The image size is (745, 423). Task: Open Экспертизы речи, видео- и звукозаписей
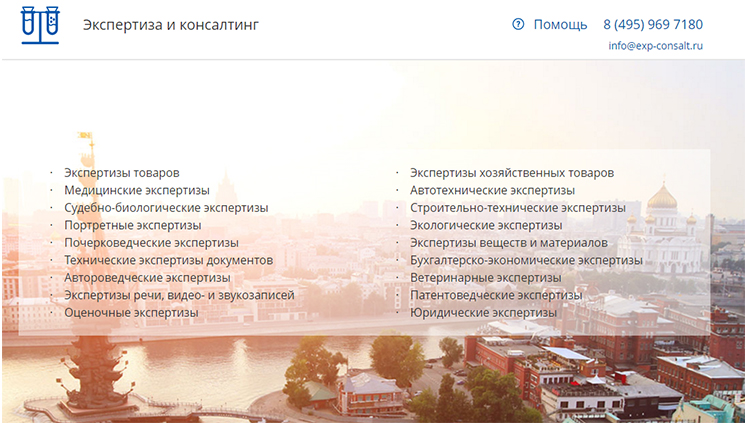179,295
